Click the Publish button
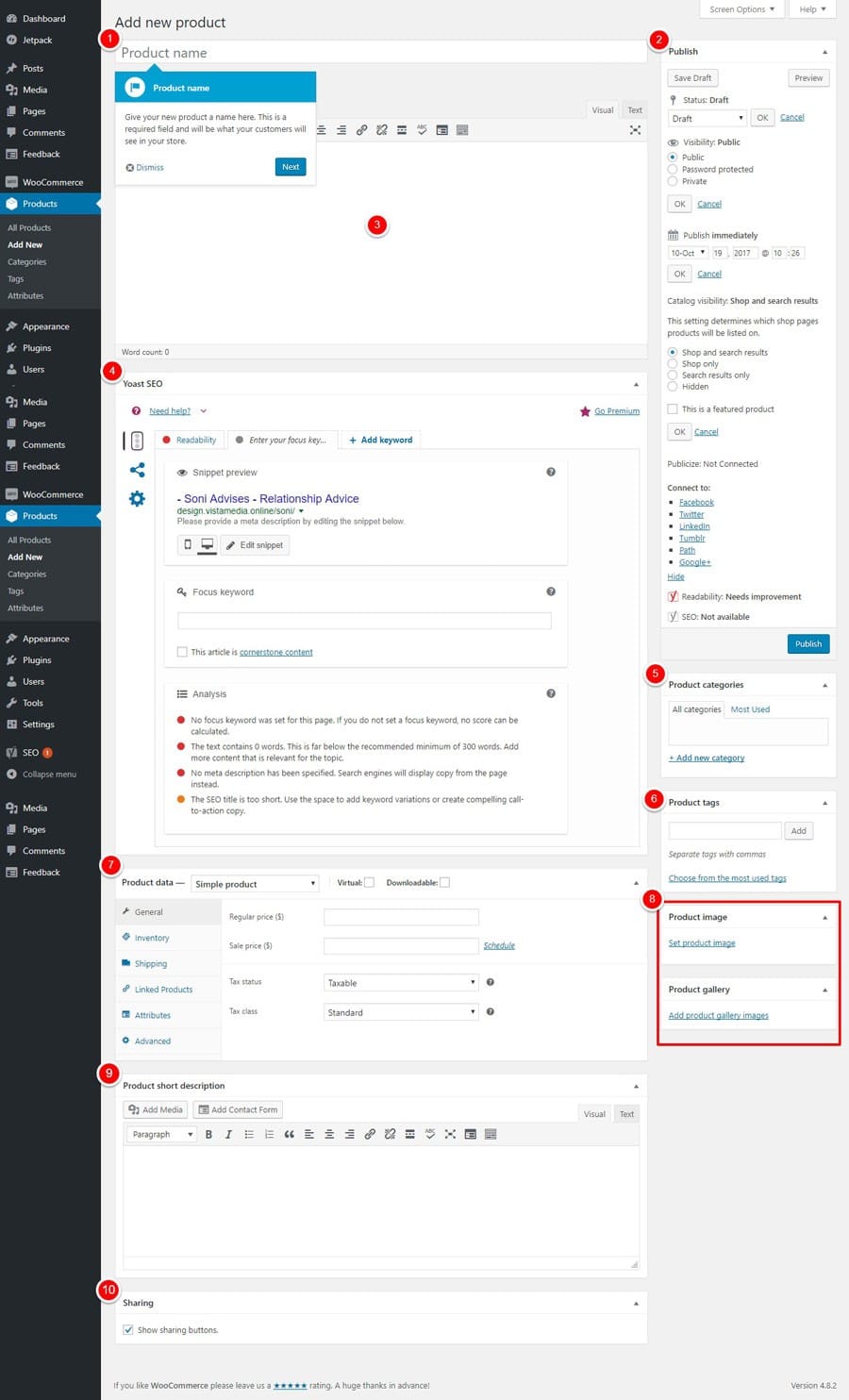 pyautogui.click(x=808, y=643)
